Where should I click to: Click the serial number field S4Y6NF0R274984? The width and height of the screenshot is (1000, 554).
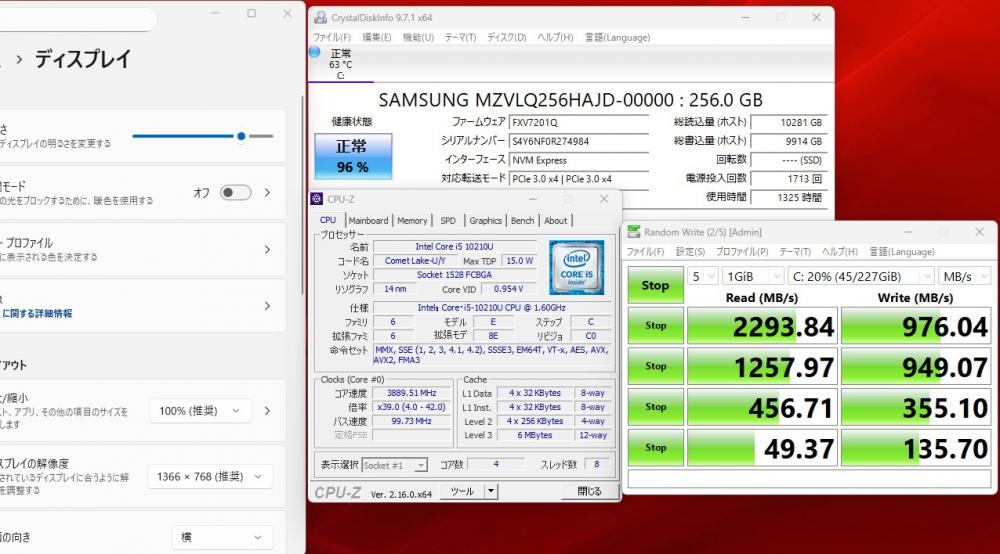coord(578,141)
